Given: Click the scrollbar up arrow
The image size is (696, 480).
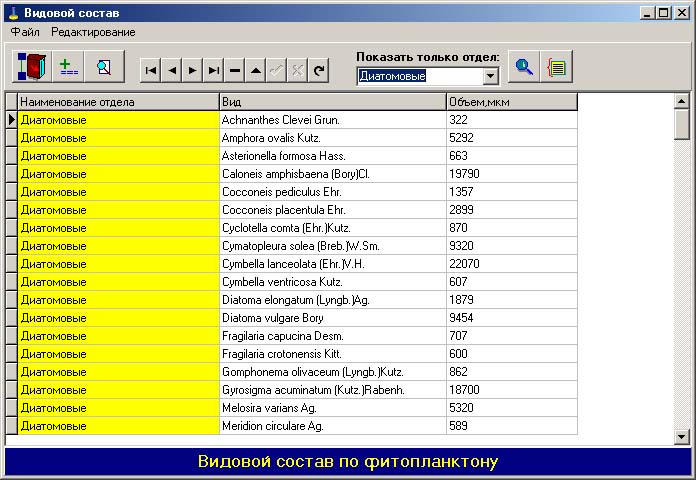Looking at the screenshot, I should [x=681, y=101].
